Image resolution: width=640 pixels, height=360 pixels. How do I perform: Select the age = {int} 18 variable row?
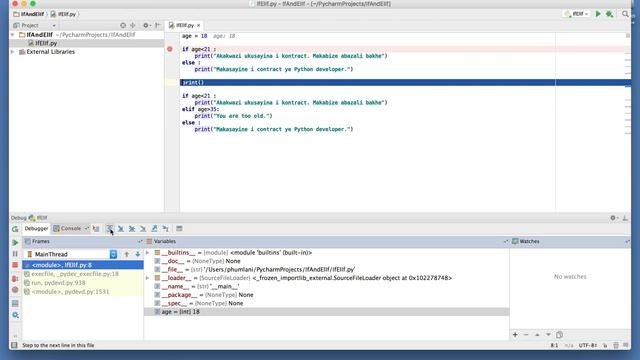pos(327,312)
